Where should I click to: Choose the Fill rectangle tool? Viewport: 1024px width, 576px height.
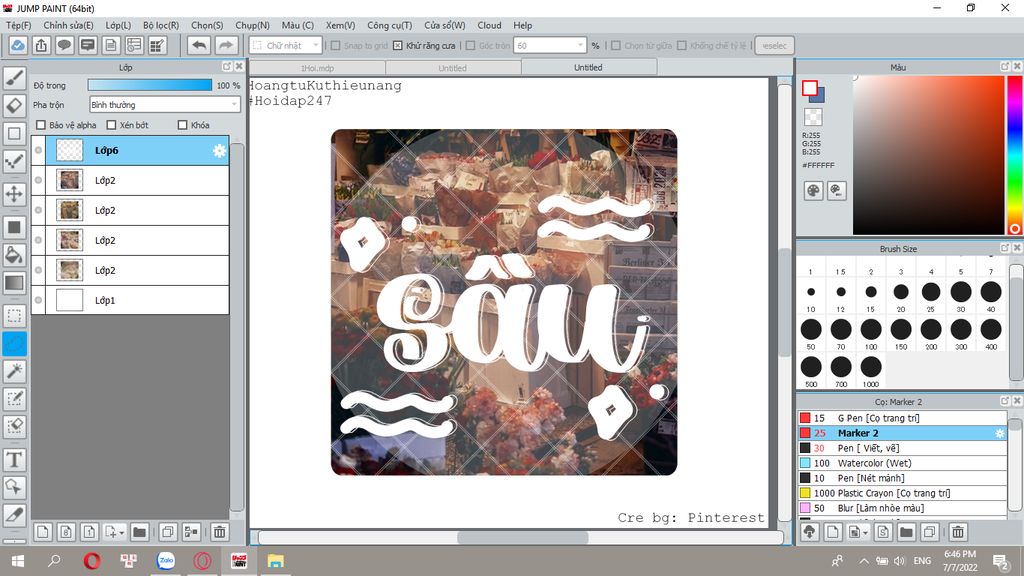(14, 227)
